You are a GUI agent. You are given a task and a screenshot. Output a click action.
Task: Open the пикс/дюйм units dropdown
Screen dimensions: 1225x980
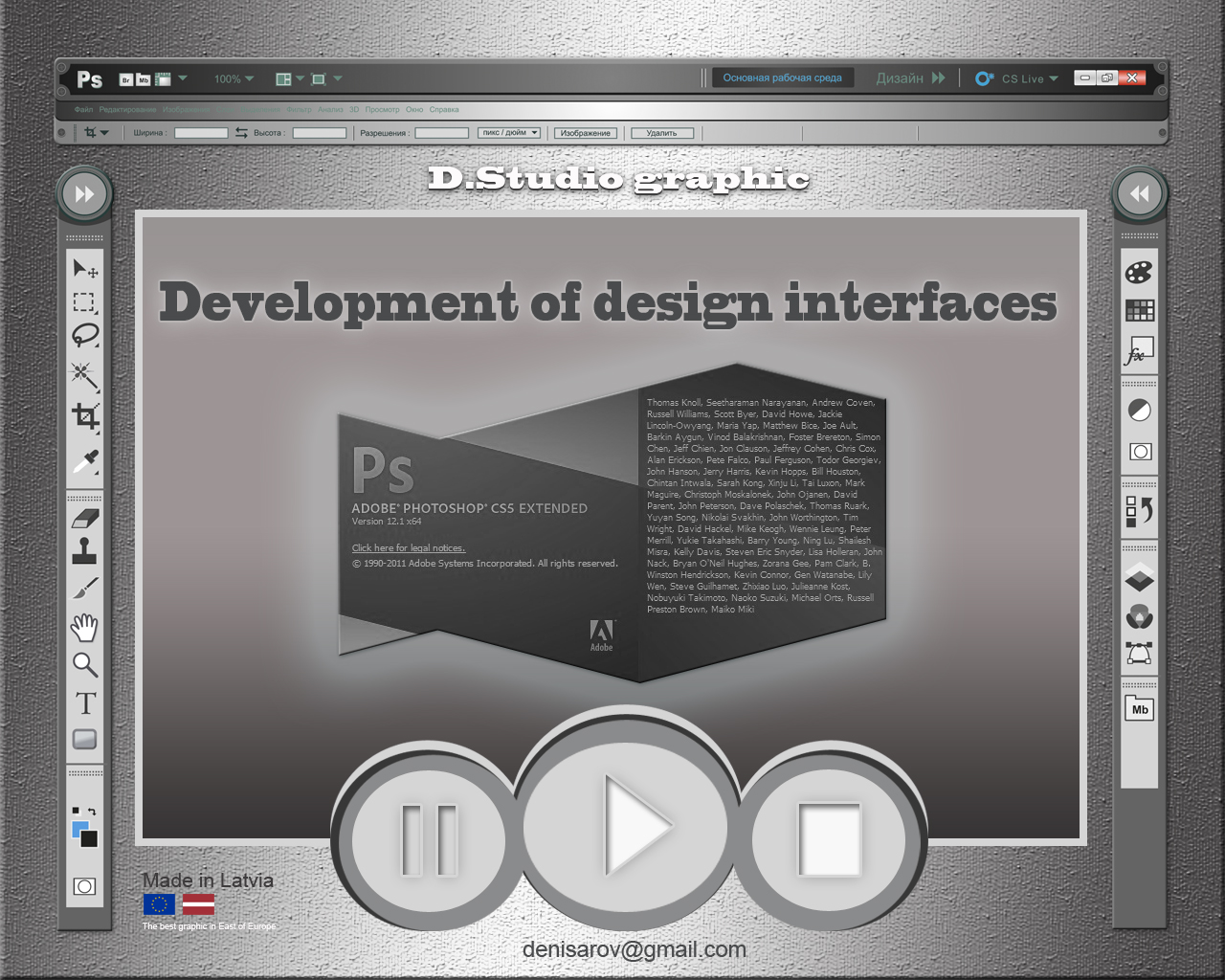pyautogui.click(x=509, y=133)
